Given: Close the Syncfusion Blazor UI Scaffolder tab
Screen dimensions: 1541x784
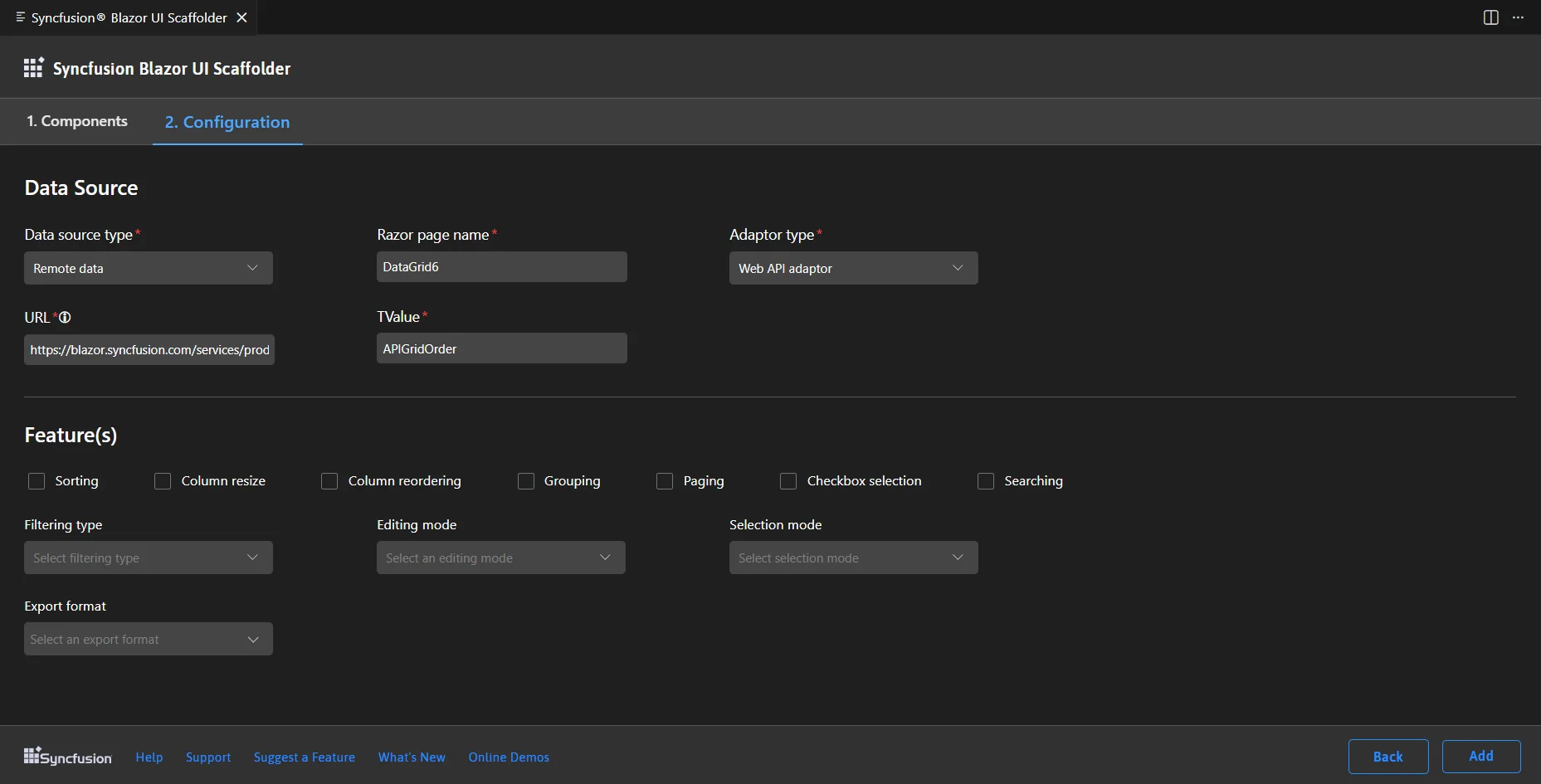Looking at the screenshot, I should point(241,17).
